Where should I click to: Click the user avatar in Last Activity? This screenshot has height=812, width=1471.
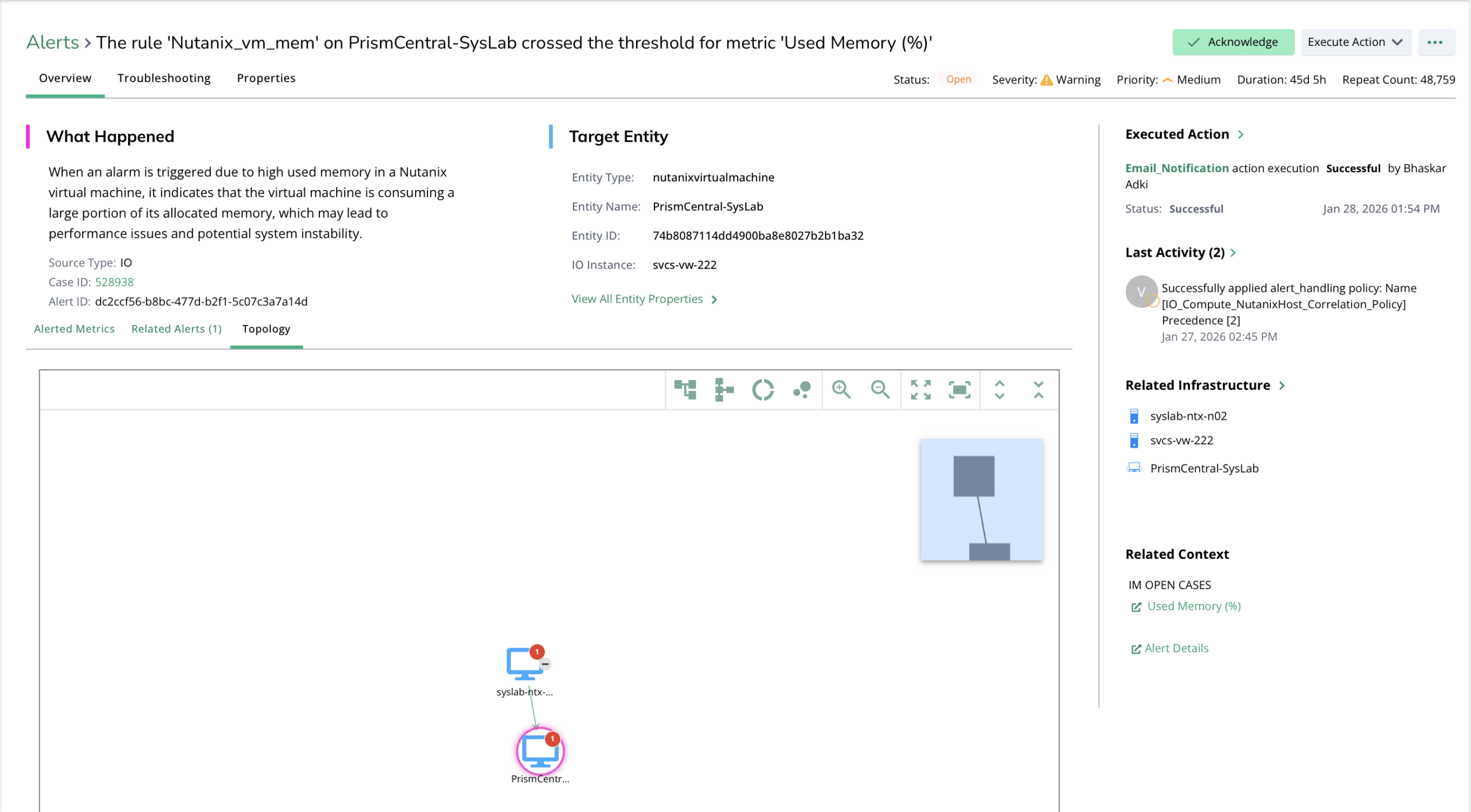click(1141, 292)
